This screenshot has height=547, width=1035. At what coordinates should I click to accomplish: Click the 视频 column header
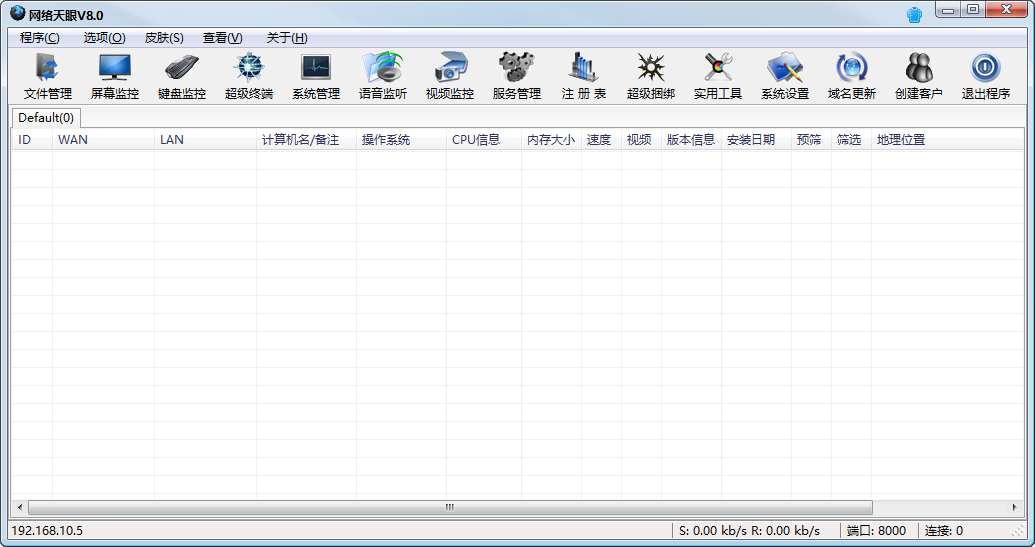click(641, 140)
